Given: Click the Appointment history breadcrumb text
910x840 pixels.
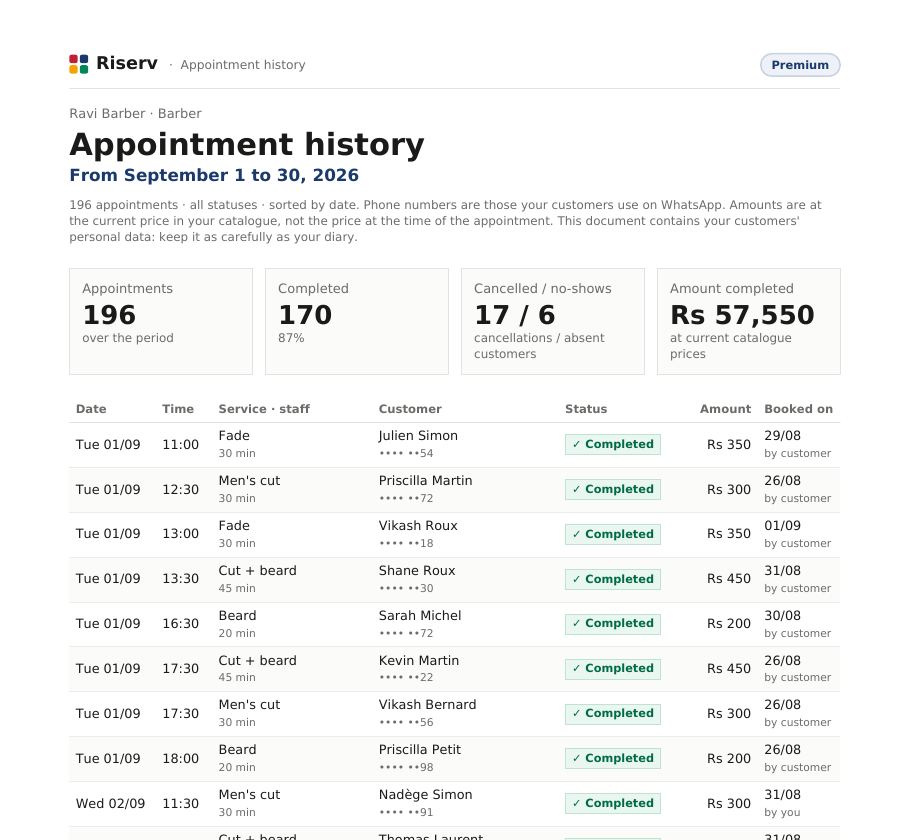Looking at the screenshot, I should (x=243, y=64).
